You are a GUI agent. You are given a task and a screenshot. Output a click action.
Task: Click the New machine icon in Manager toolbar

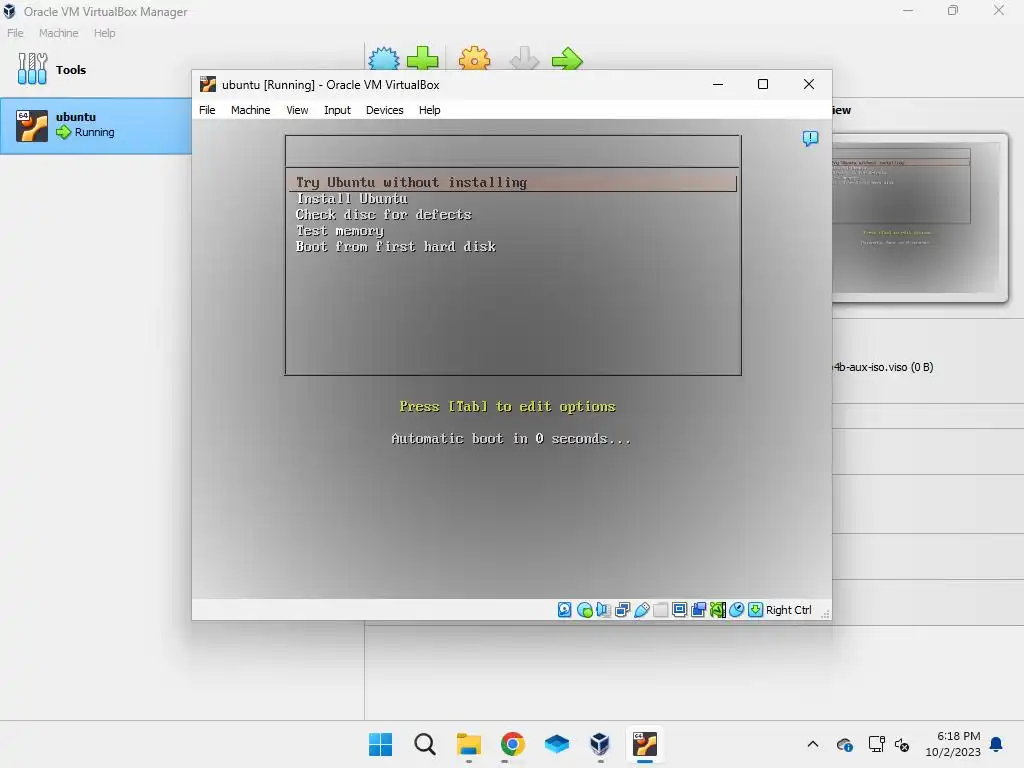coord(384,58)
